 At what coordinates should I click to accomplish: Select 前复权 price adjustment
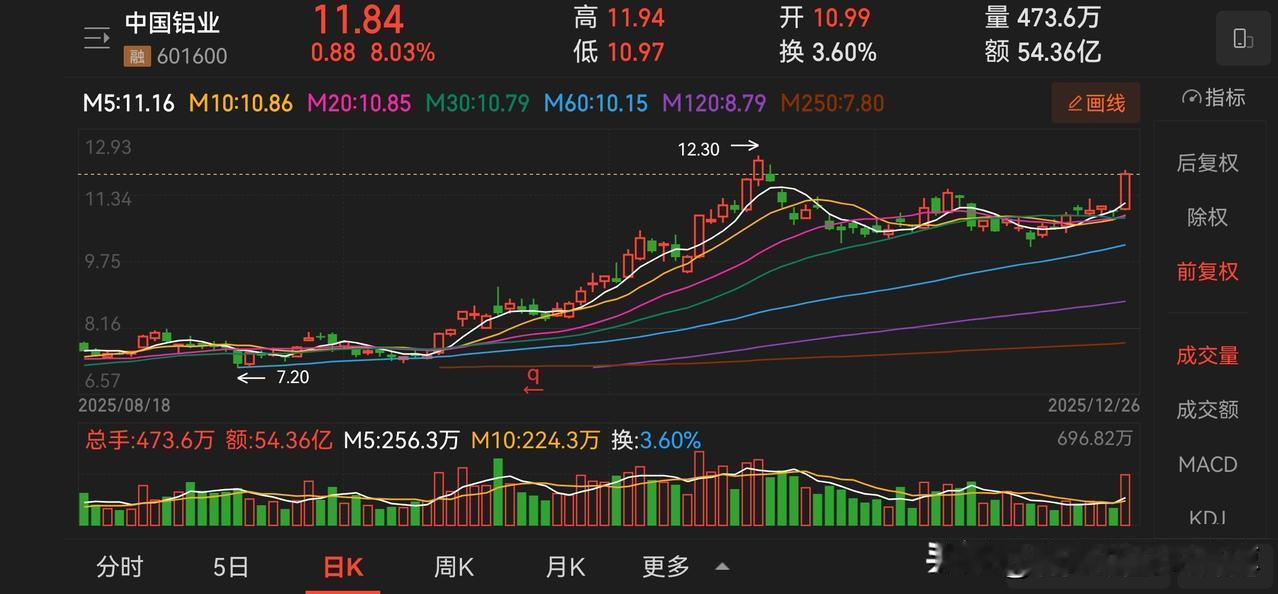coord(1207,271)
